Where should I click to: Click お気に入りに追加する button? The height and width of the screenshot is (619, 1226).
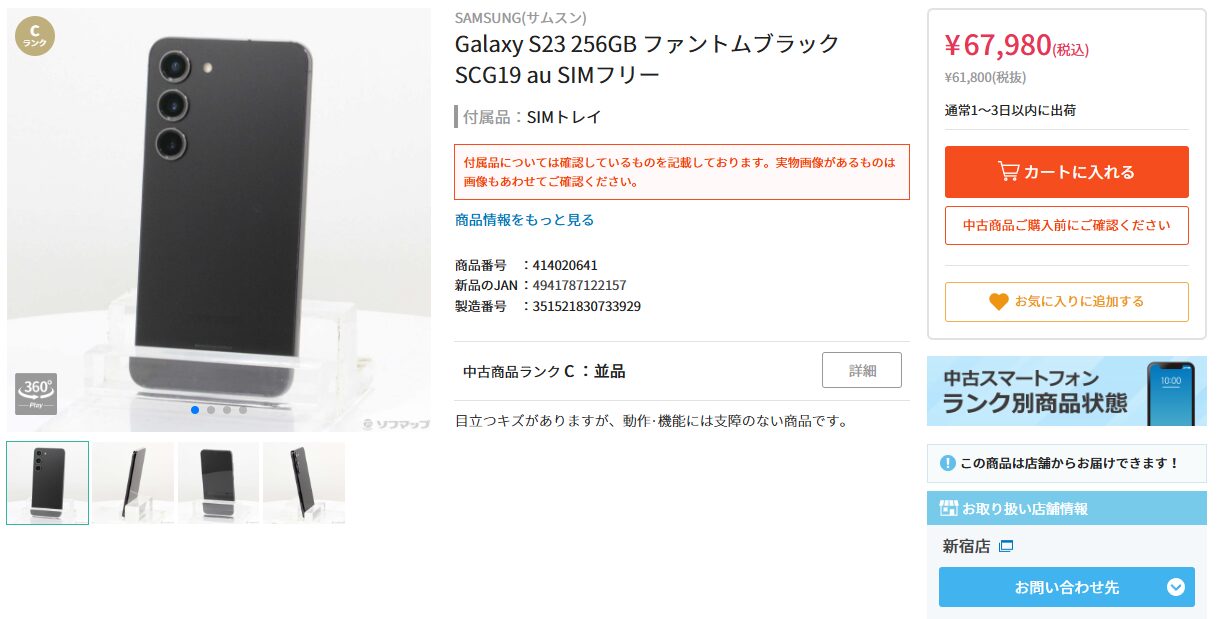pos(1067,301)
